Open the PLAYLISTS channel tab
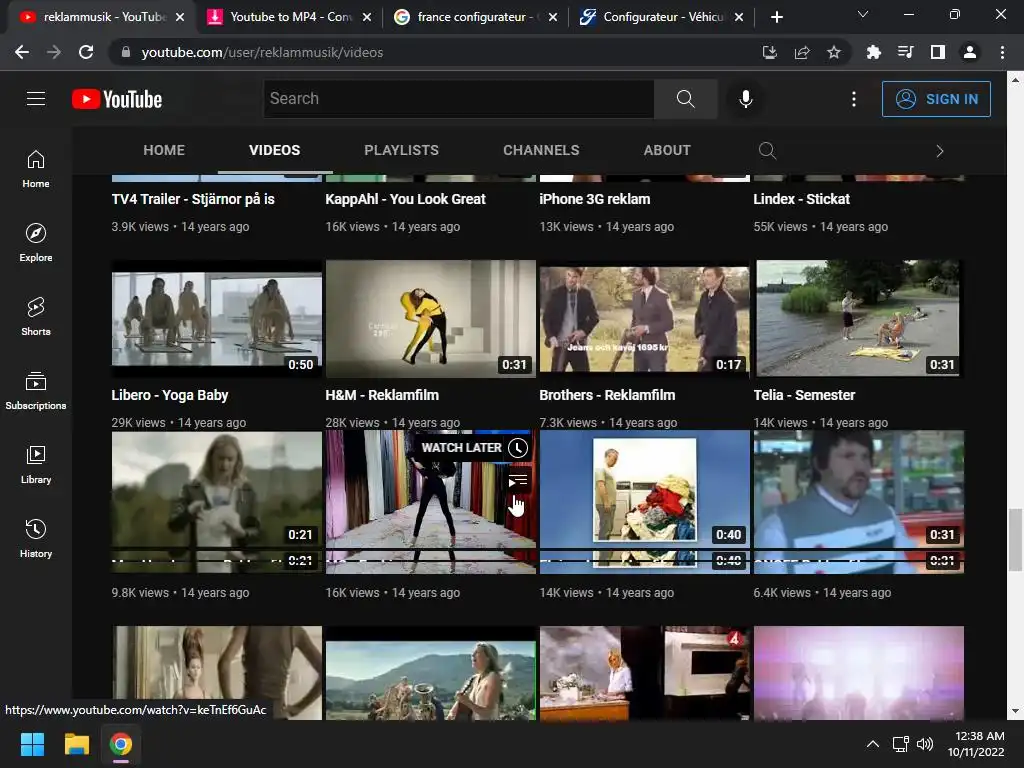The height and width of the screenshot is (768, 1024). click(401, 150)
